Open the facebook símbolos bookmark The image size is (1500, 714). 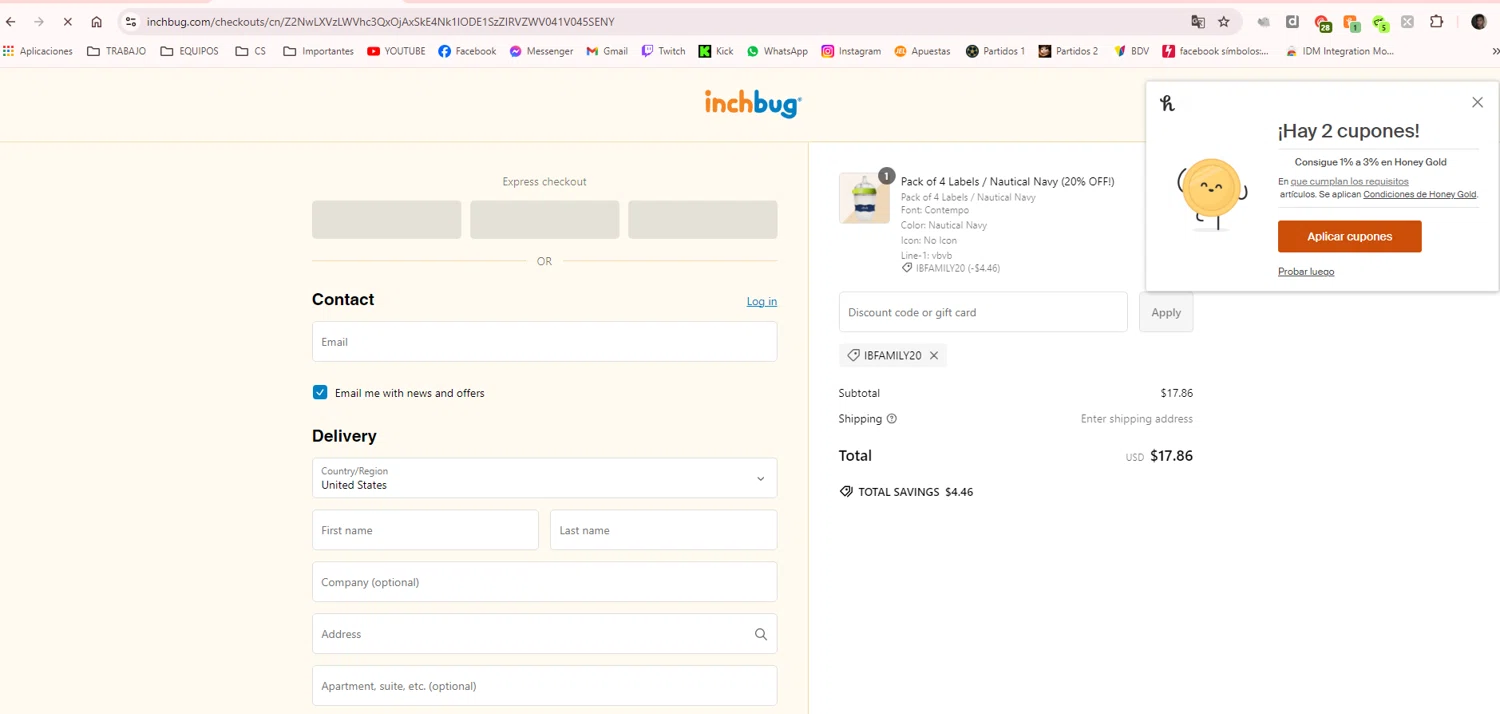coord(1215,51)
